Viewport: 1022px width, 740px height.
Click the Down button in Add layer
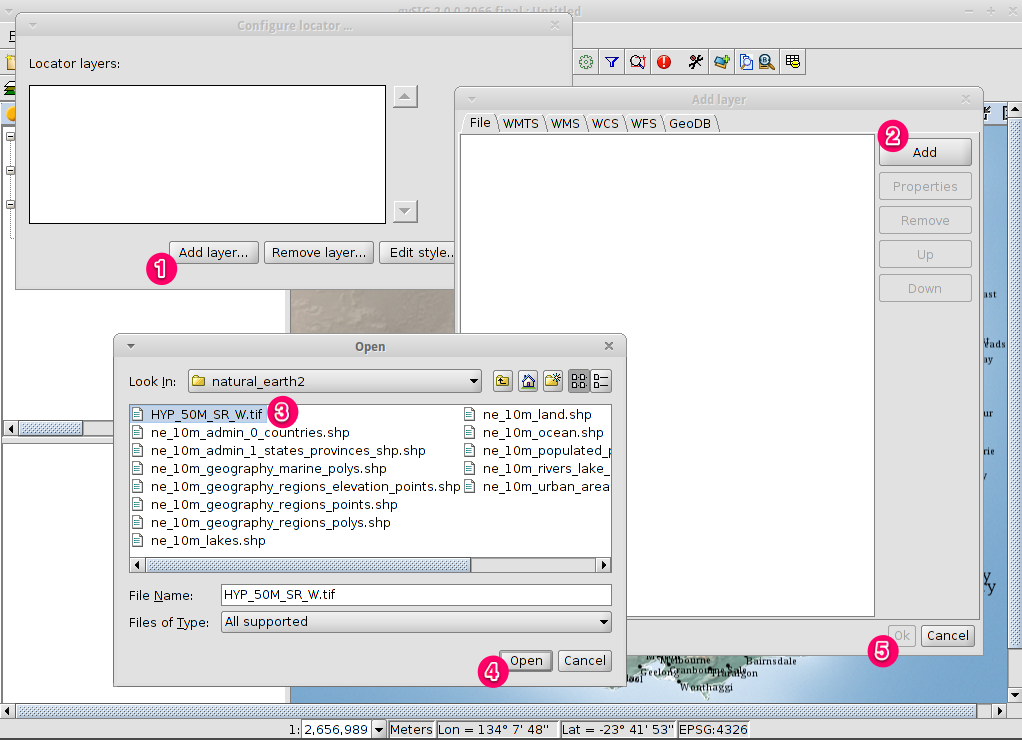(x=924, y=288)
